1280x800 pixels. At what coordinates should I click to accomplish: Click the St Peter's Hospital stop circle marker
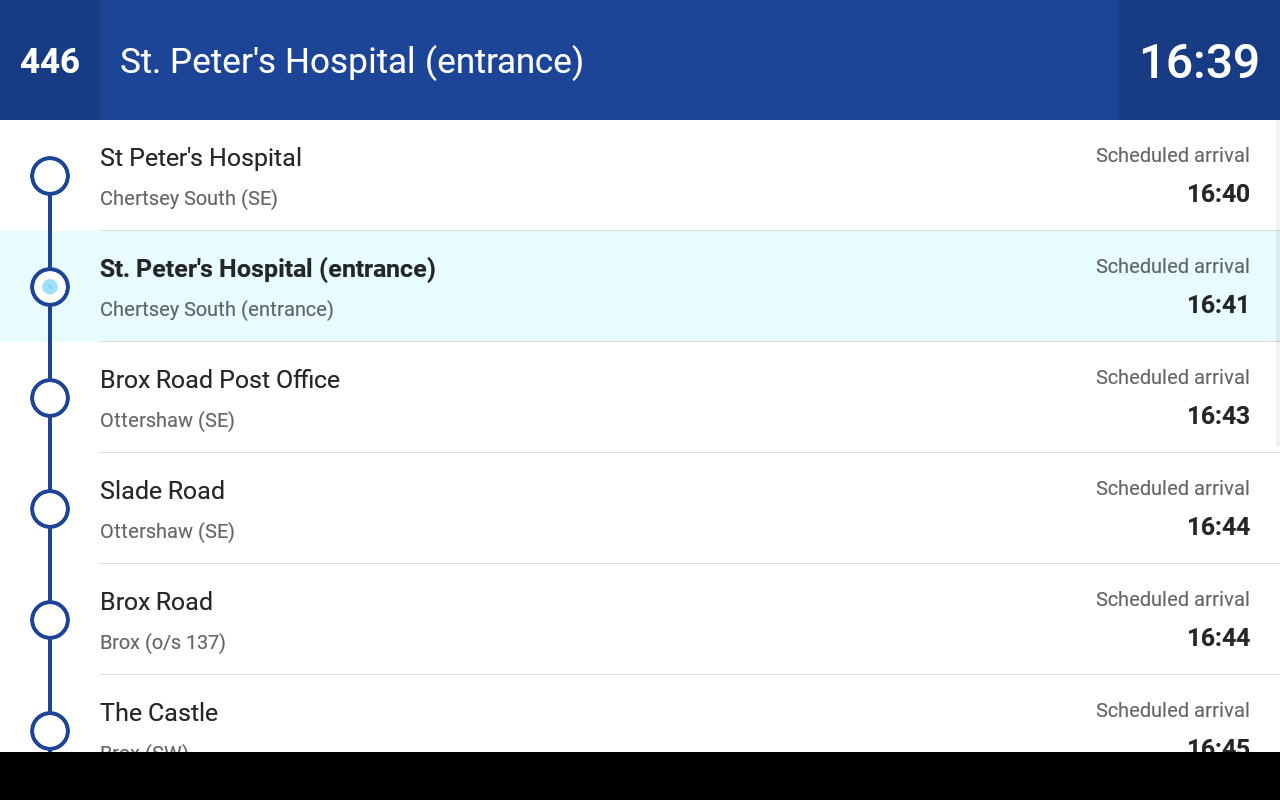[50, 176]
